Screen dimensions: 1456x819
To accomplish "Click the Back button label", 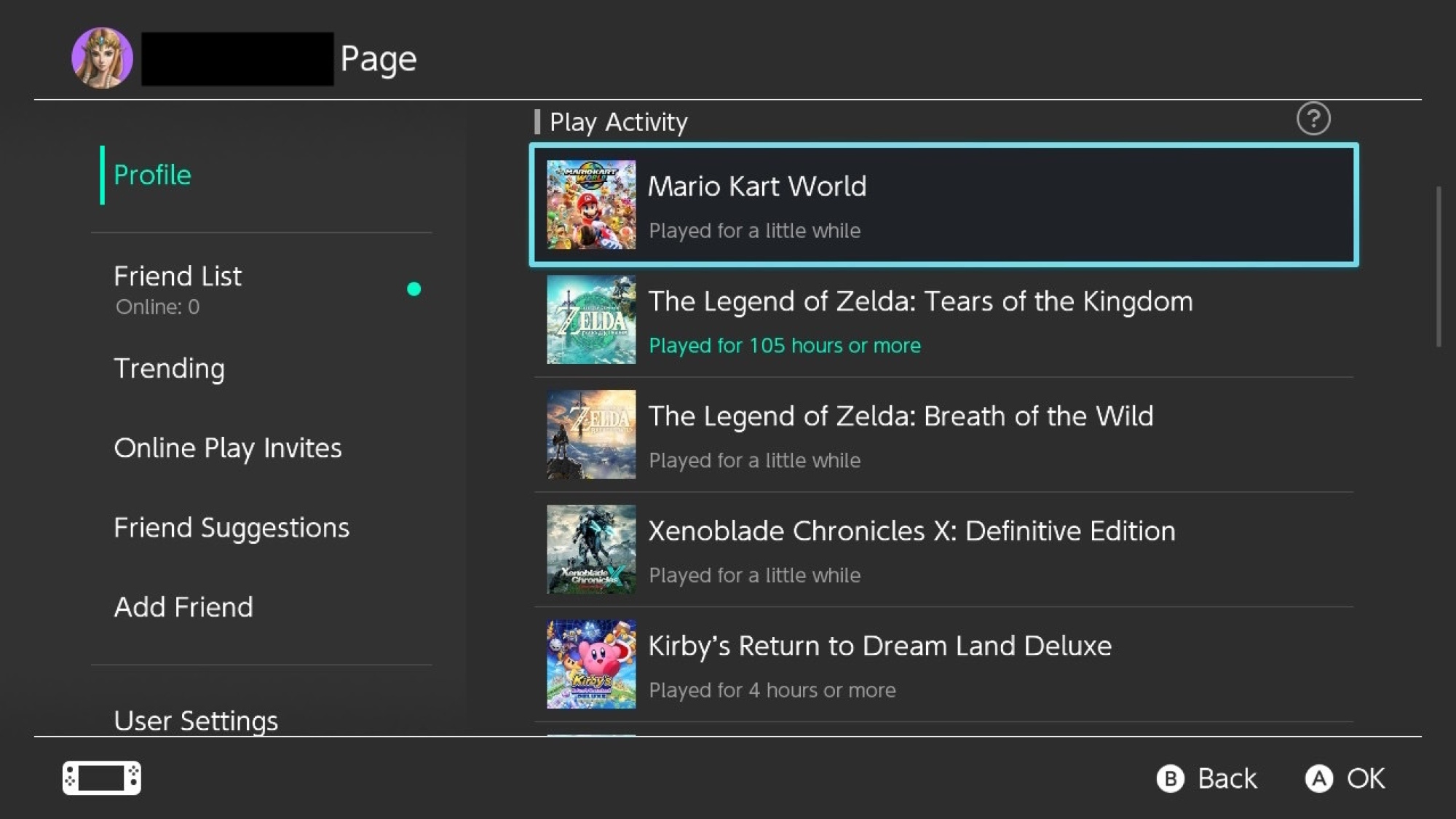I will pyautogui.click(x=1227, y=778).
